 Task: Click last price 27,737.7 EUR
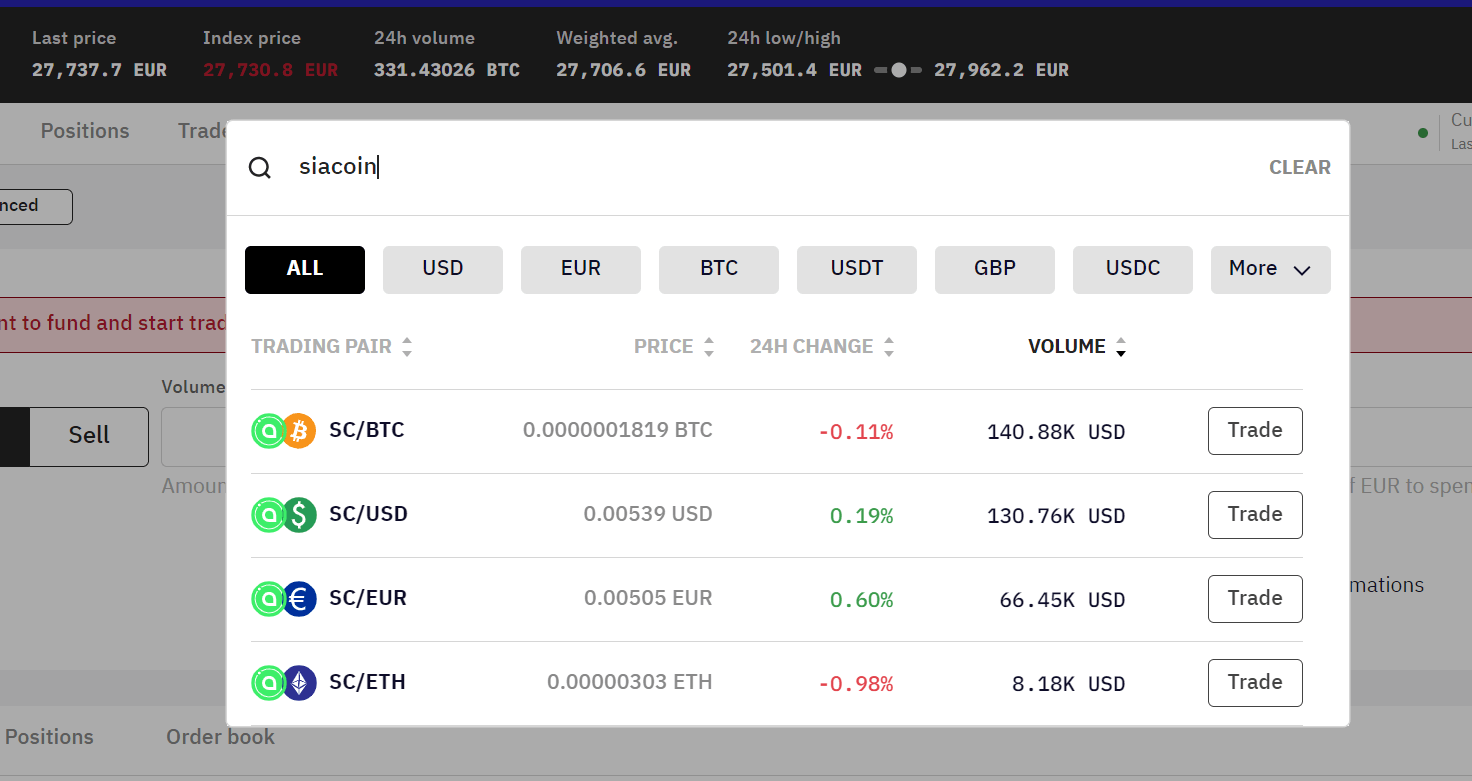(99, 71)
